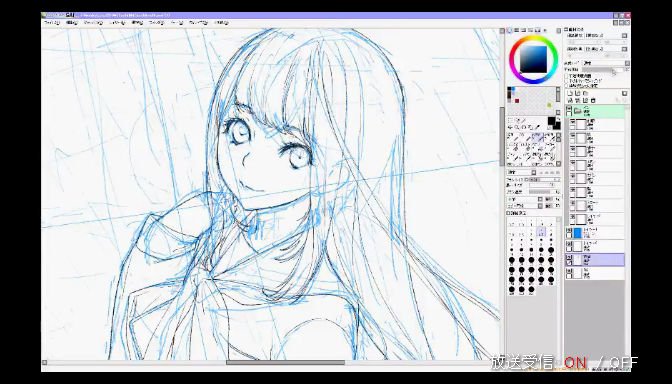Open the paper texture dropdown
672x384 pixels.
coord(606,36)
